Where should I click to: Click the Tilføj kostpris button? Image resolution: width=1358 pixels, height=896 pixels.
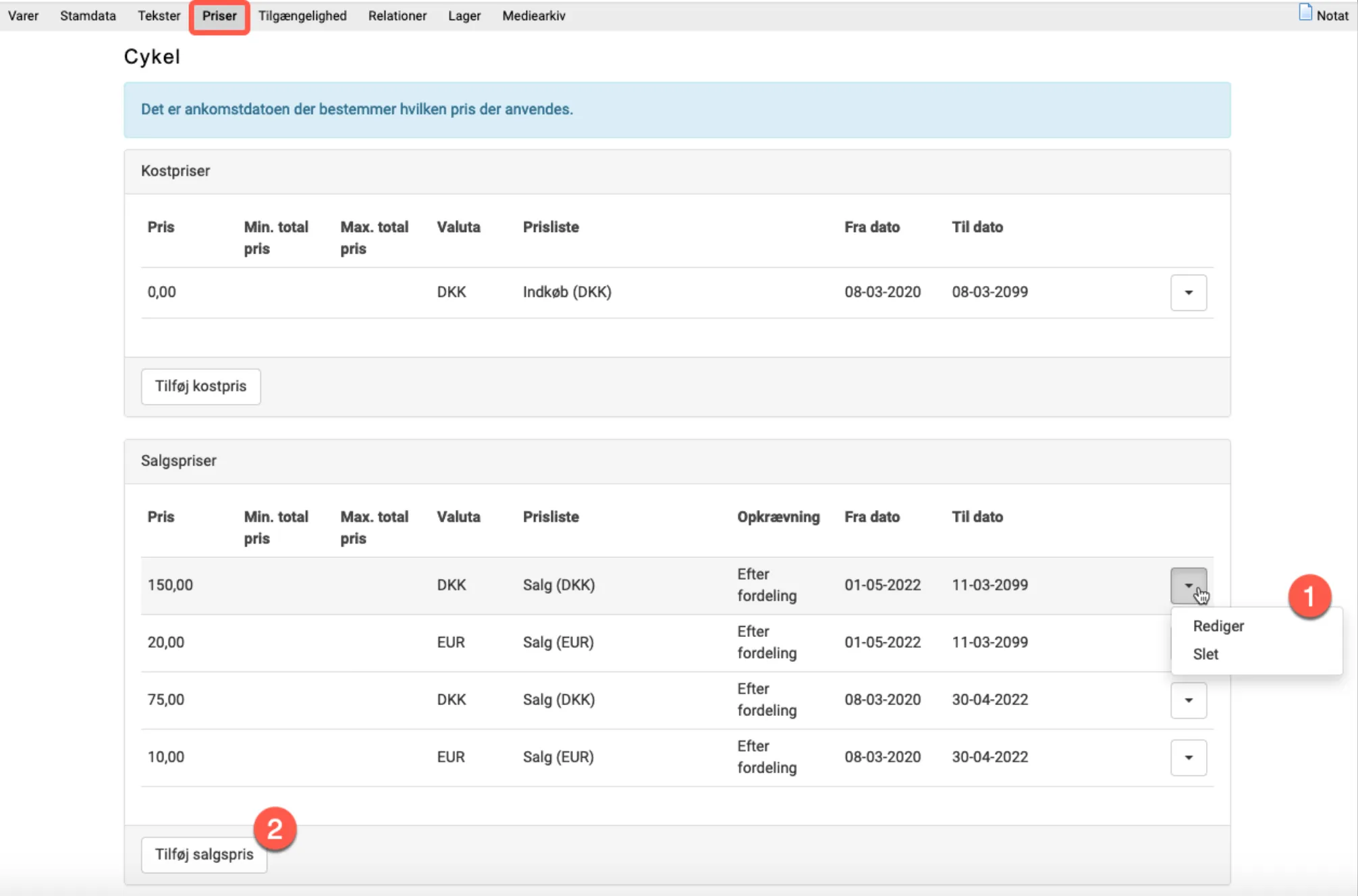[x=200, y=386]
